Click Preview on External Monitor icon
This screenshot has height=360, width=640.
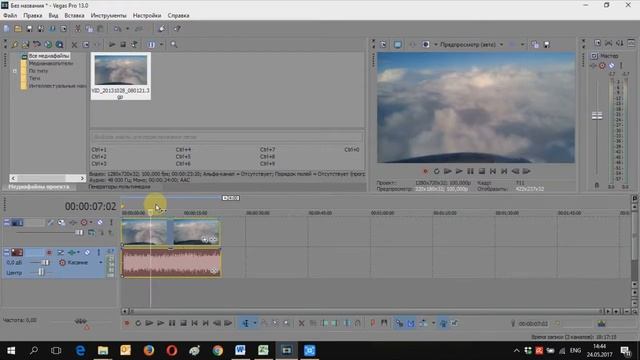point(398,44)
